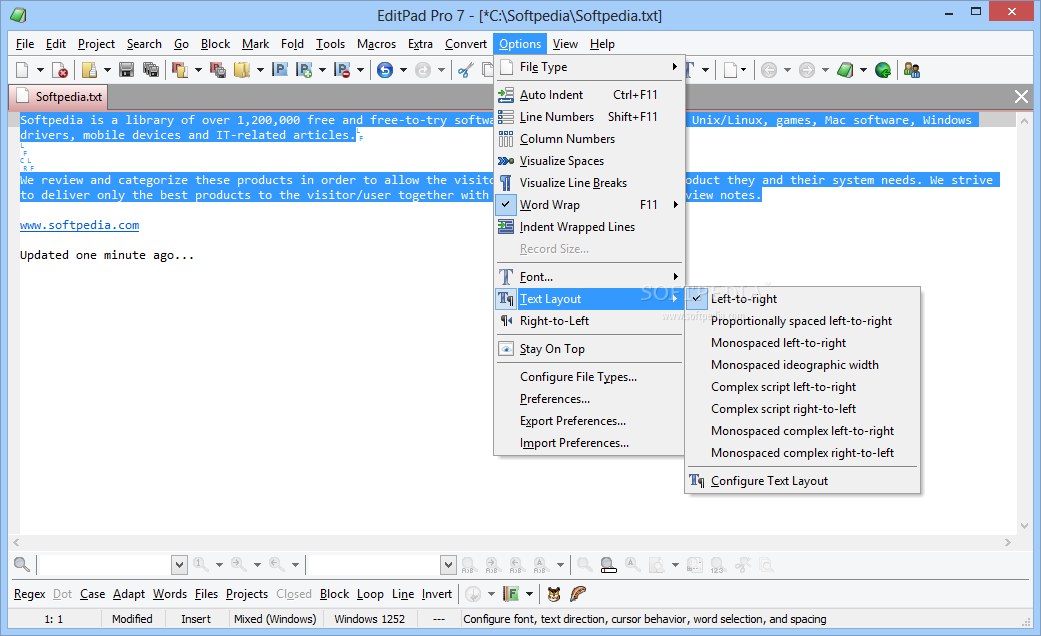Open dropdown beside green notebook icon
The width and height of the screenshot is (1041, 636).
point(863,70)
